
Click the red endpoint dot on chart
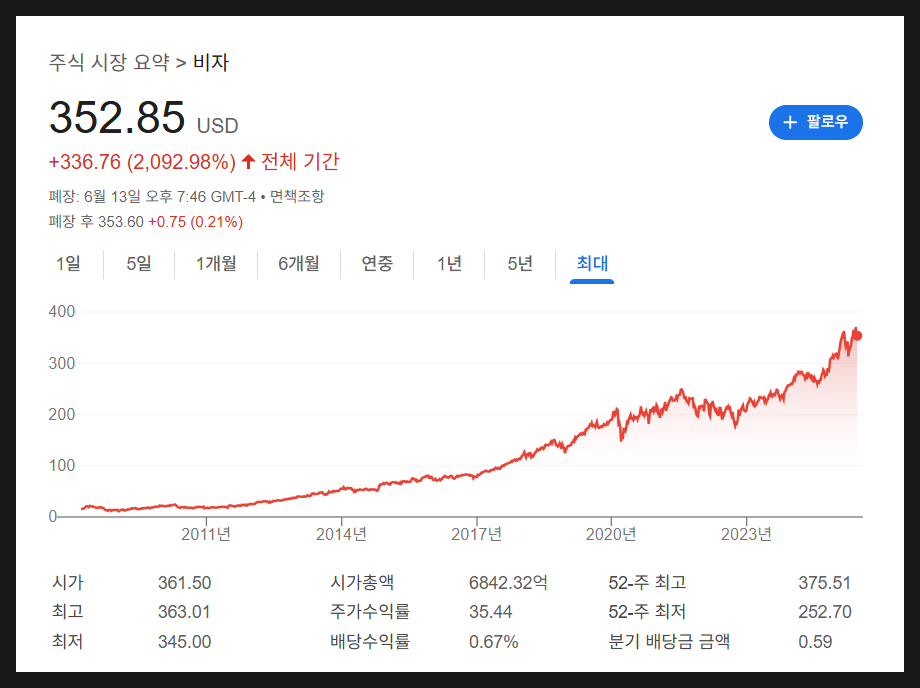tap(857, 335)
